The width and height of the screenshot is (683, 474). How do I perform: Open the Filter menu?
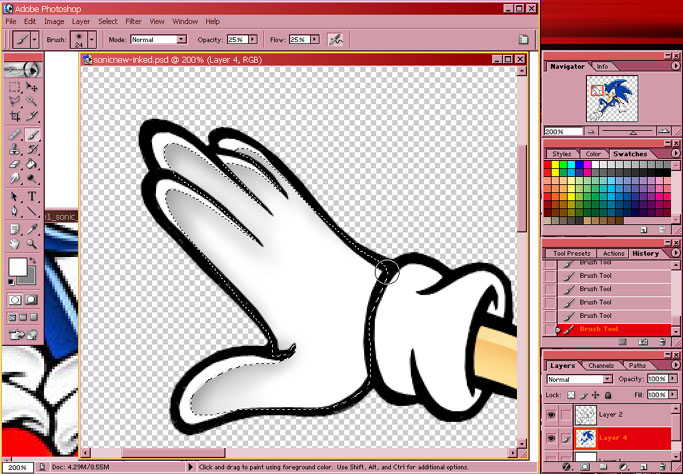click(x=133, y=21)
